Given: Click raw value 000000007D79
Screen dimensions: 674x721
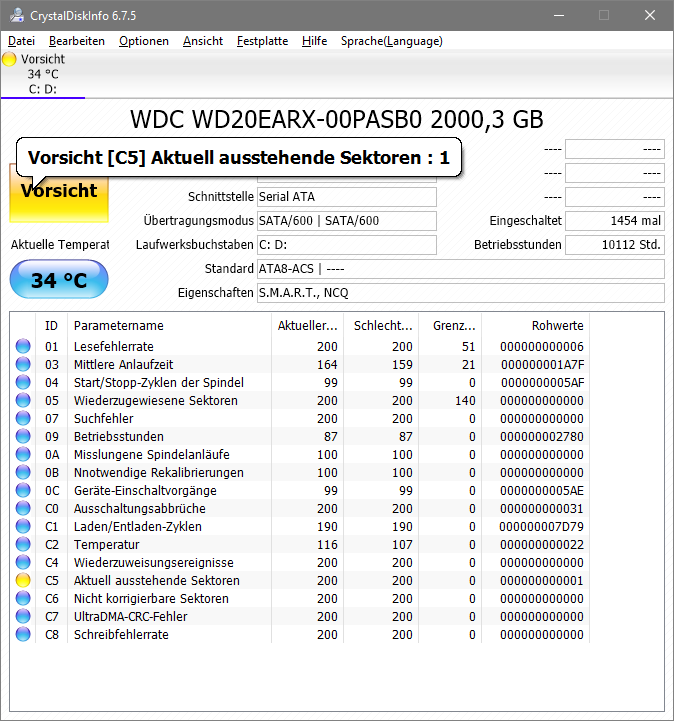Looking at the screenshot, I should [542, 526].
